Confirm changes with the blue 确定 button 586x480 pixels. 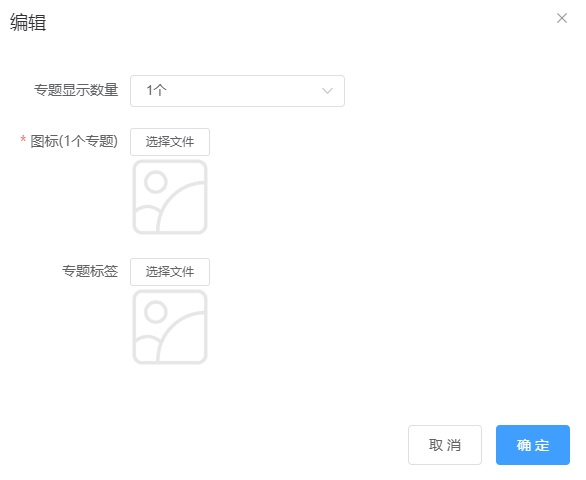pos(533,445)
